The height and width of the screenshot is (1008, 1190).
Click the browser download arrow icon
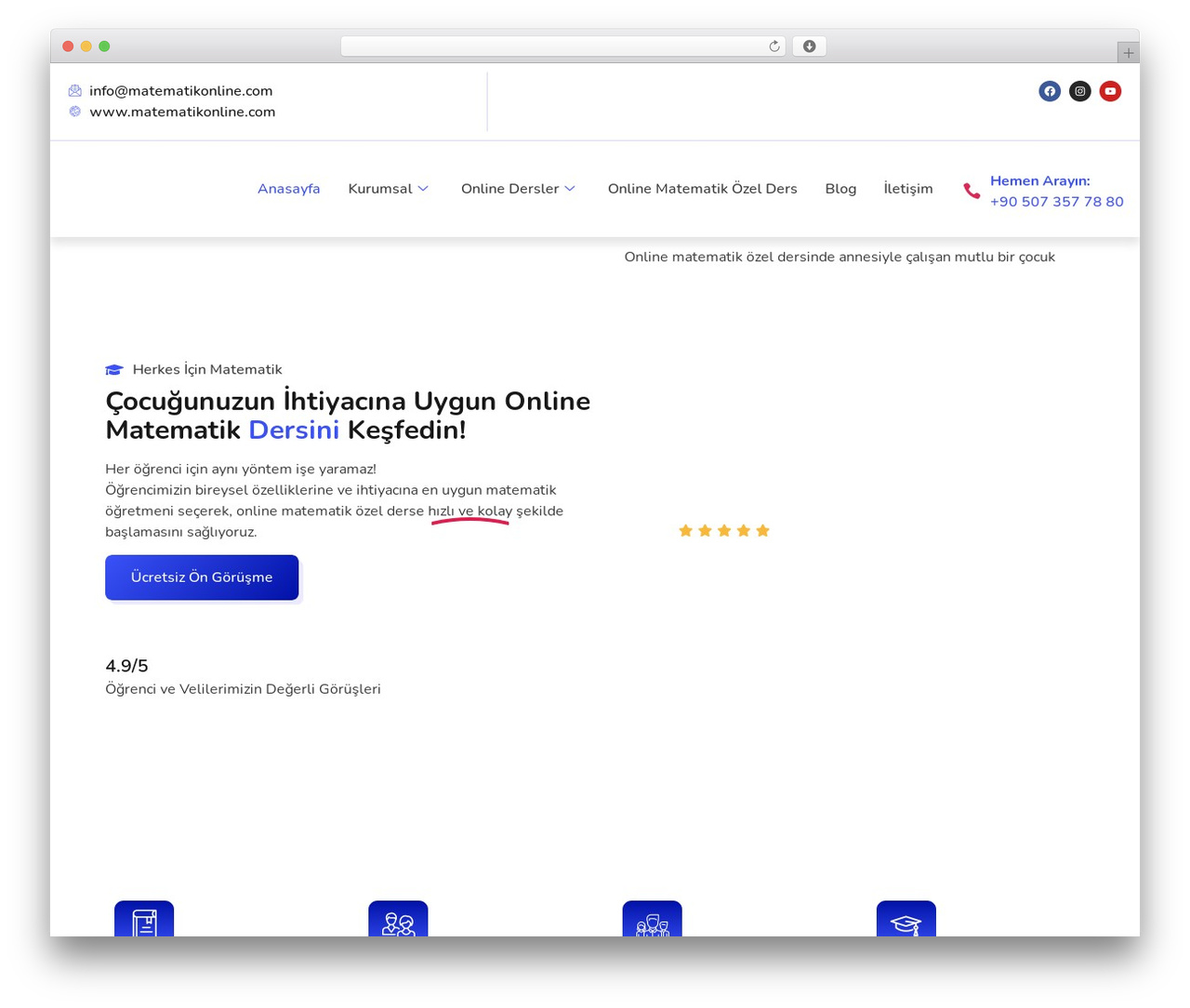pos(809,46)
